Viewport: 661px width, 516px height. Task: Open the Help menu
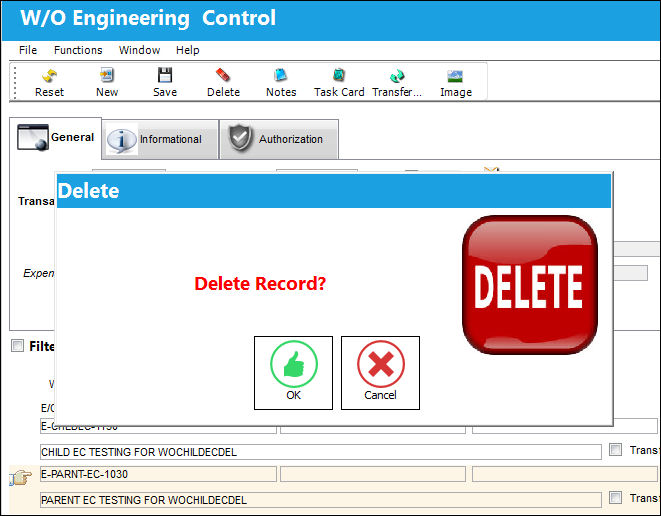pos(188,50)
